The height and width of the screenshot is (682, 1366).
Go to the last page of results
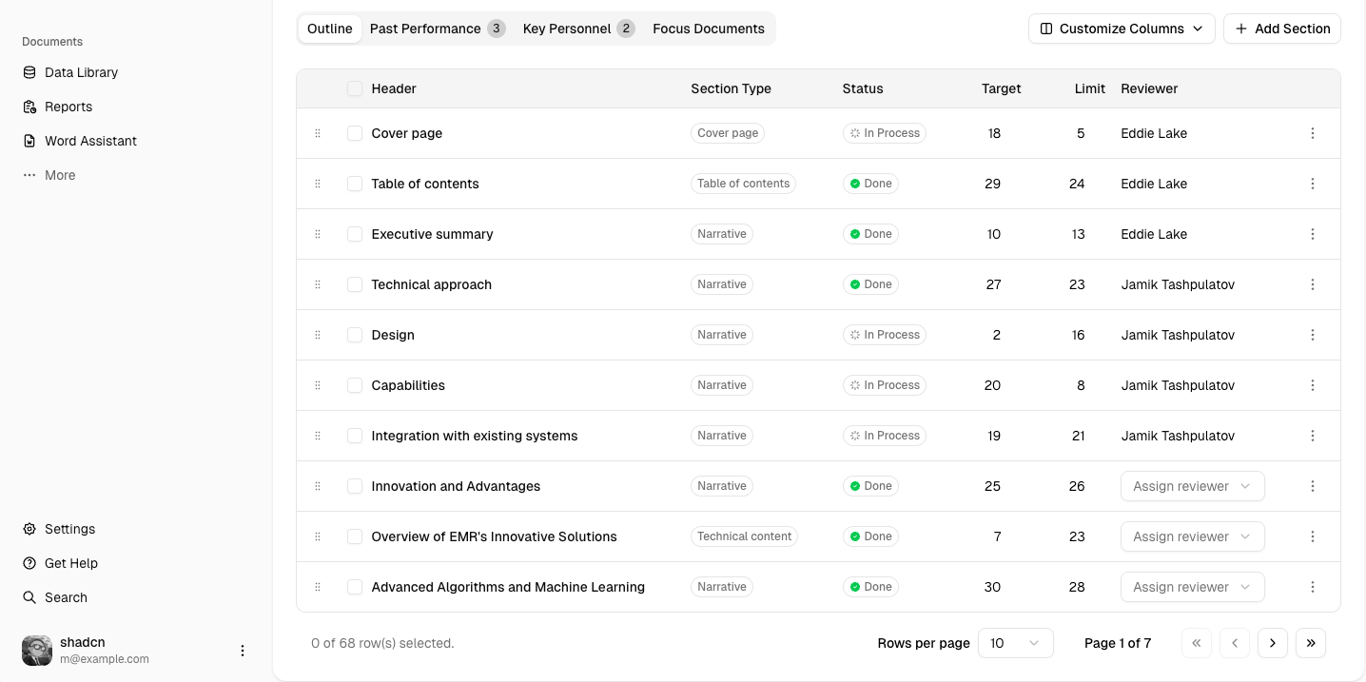[1310, 643]
